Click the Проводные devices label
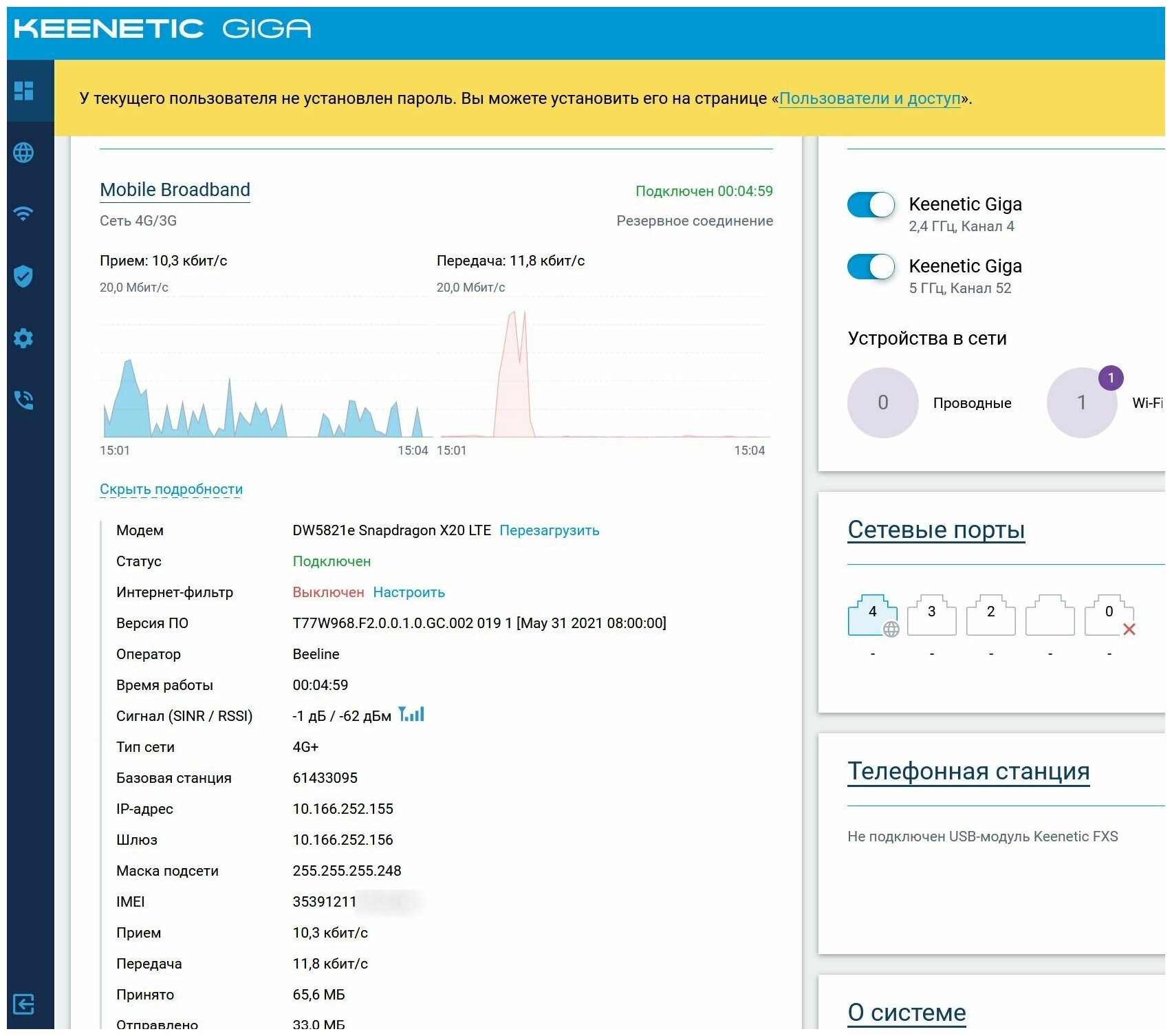The image size is (1172, 1036). [973, 403]
